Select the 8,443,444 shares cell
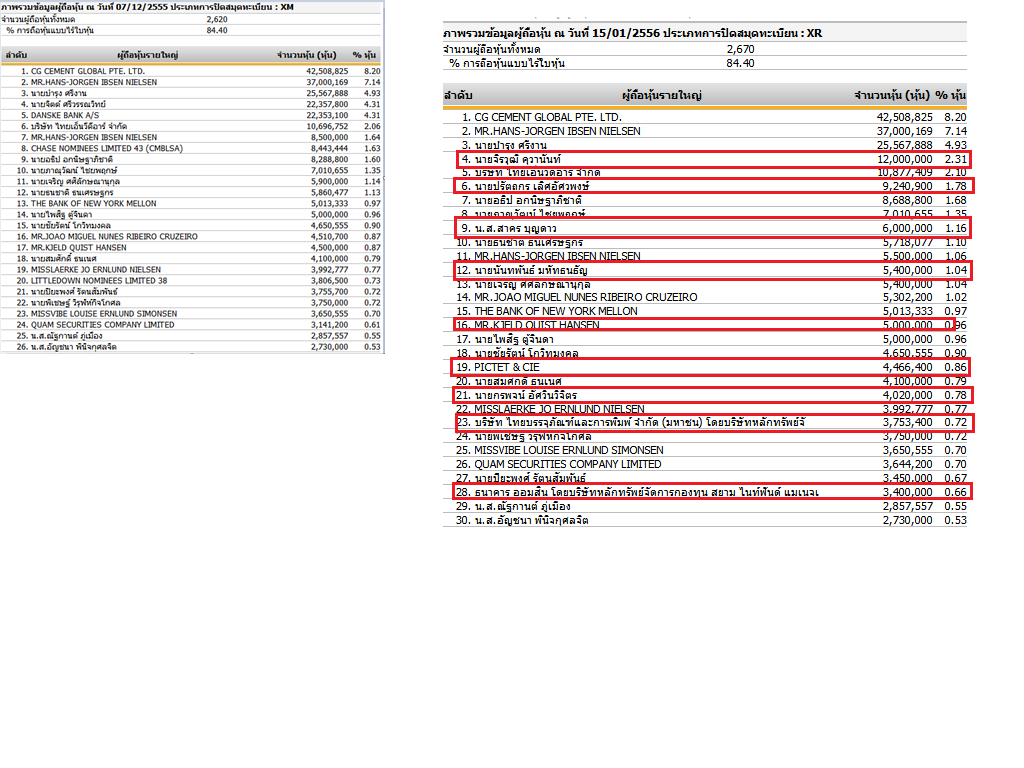1024x768 pixels. point(329,148)
